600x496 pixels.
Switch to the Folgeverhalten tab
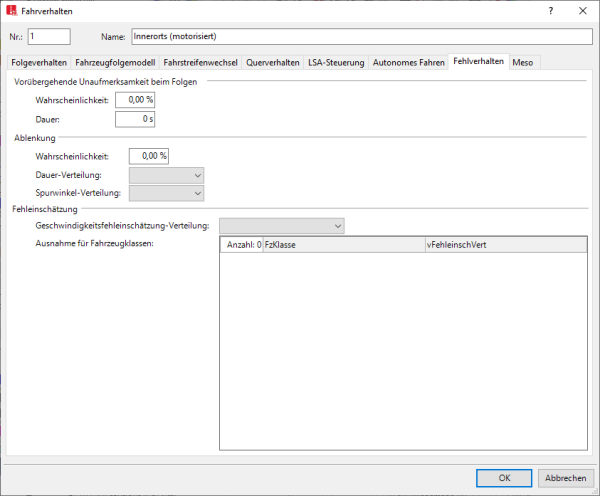pyautogui.click(x=39, y=62)
